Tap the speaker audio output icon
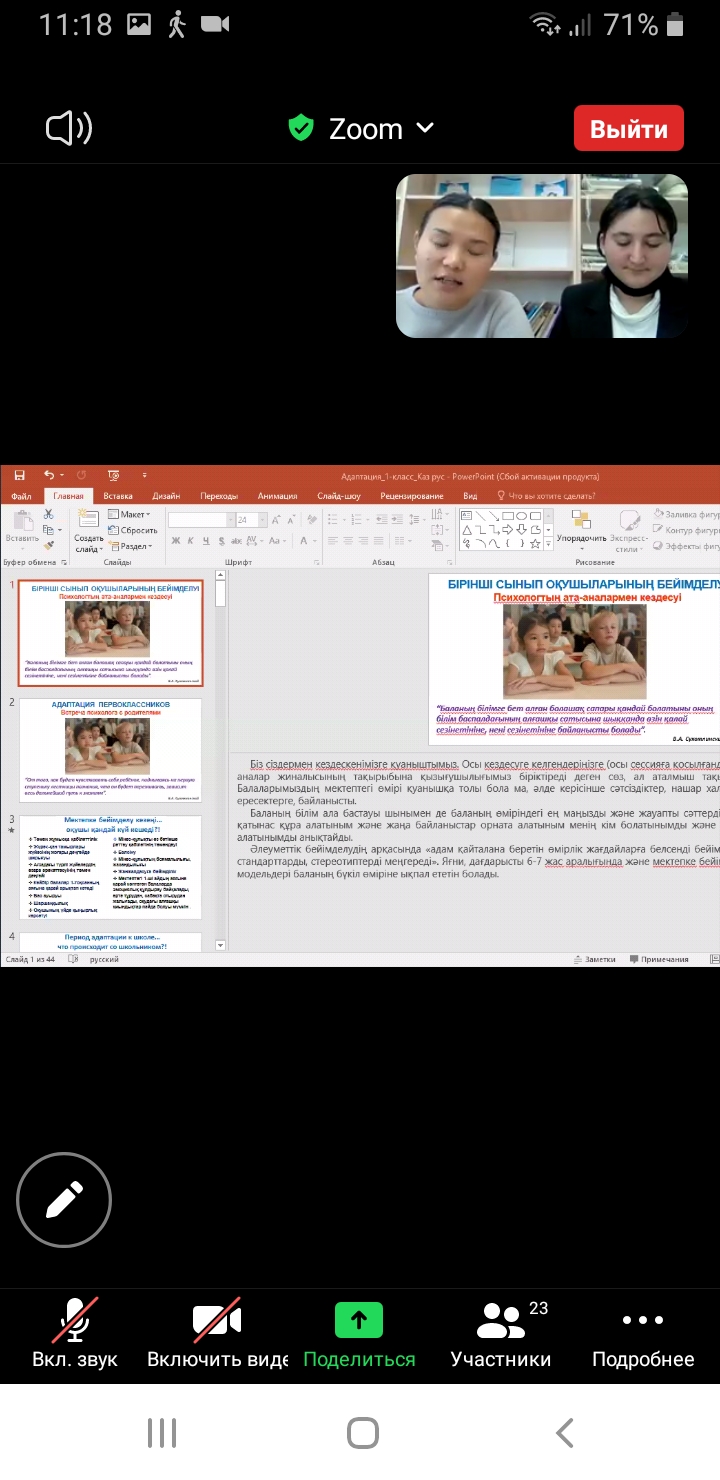This screenshot has height=1480, width=720. 69,129
